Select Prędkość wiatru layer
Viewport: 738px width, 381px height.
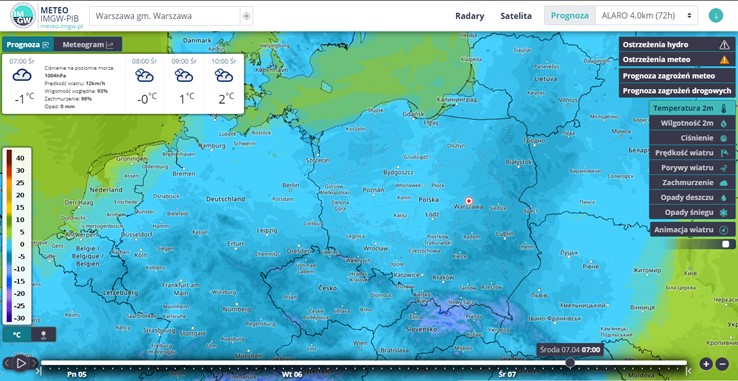click(692, 153)
